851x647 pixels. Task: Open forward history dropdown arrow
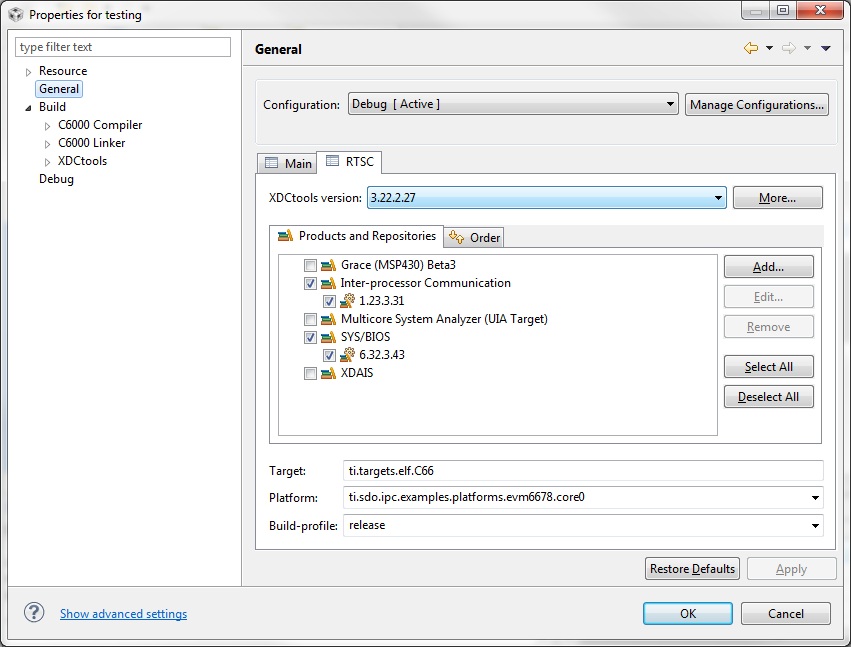808,48
